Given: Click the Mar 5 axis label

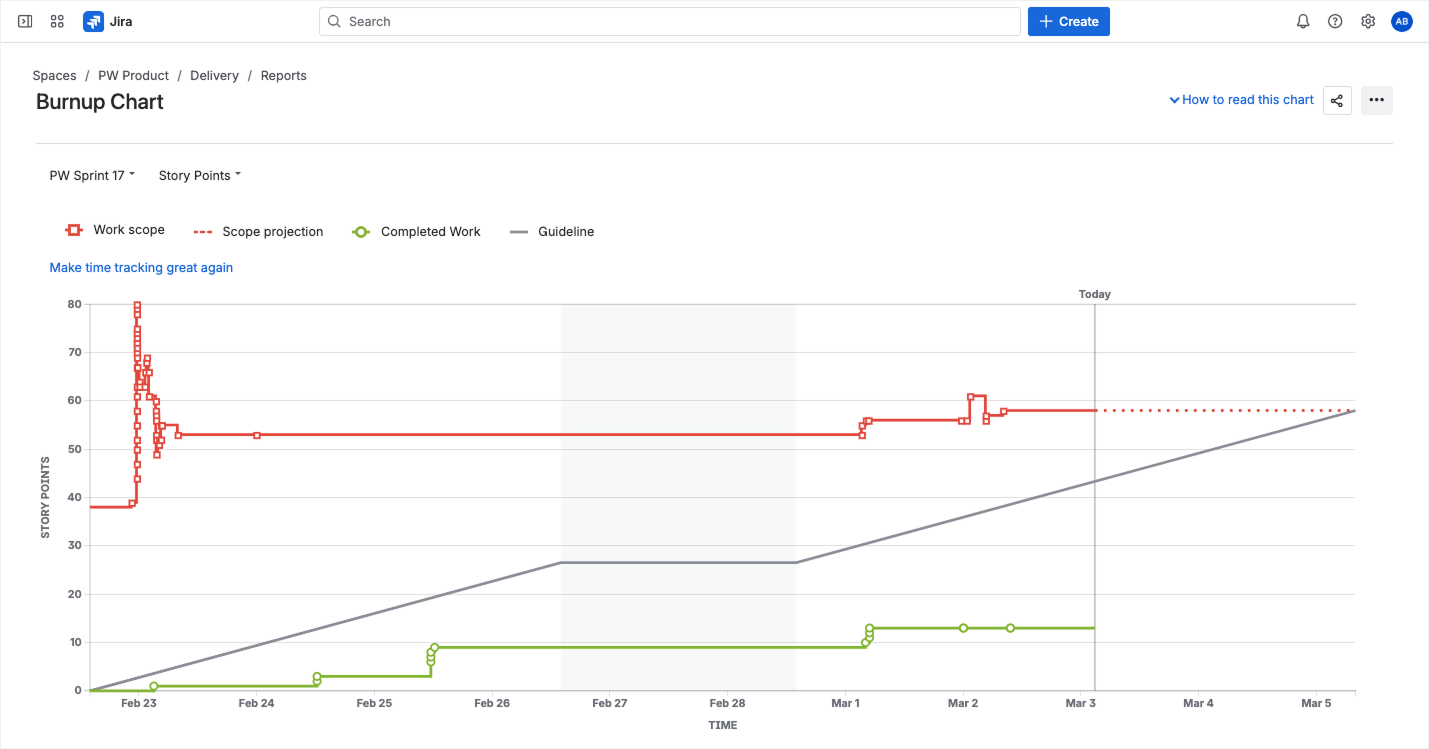Looking at the screenshot, I should click(1316, 703).
